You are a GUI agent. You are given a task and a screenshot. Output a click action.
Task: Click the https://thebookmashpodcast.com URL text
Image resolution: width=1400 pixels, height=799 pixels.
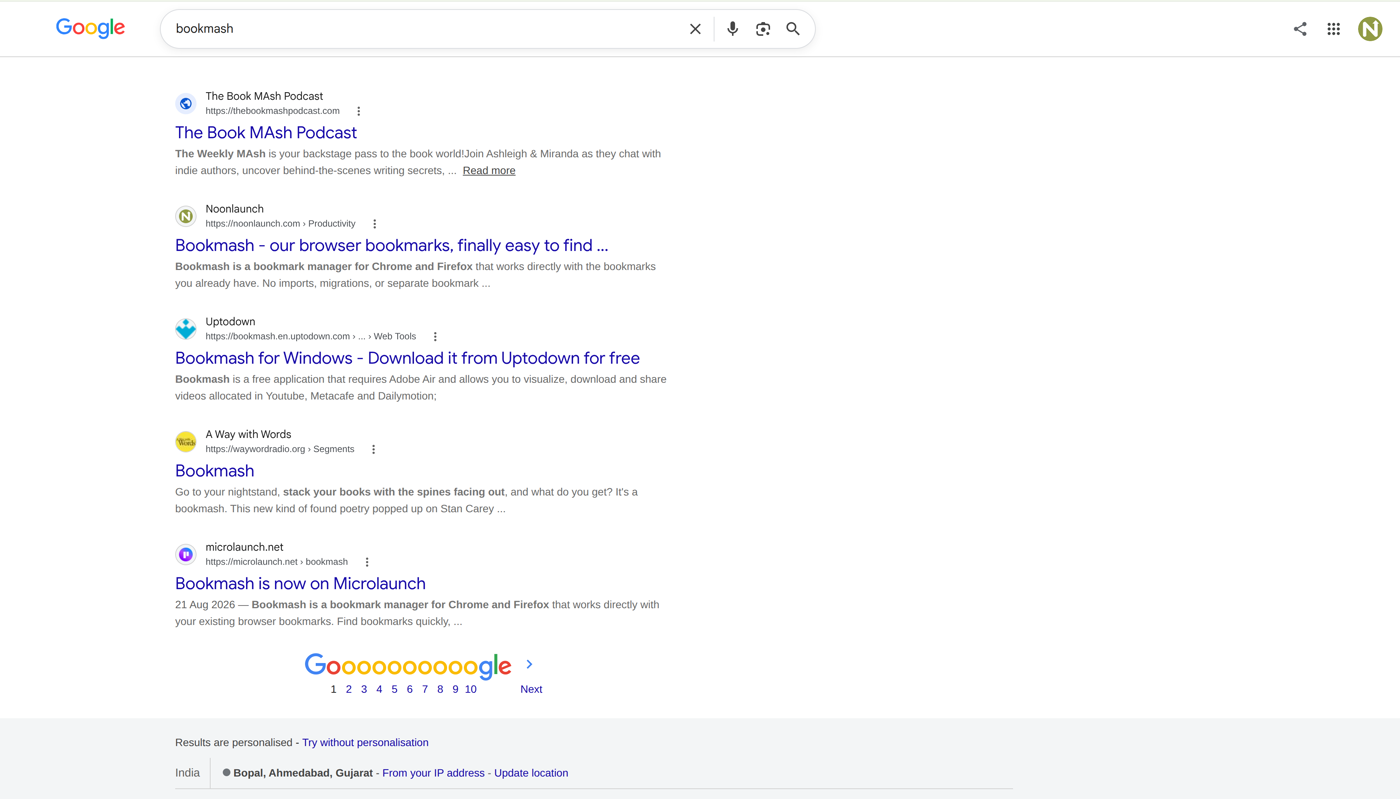[273, 111]
